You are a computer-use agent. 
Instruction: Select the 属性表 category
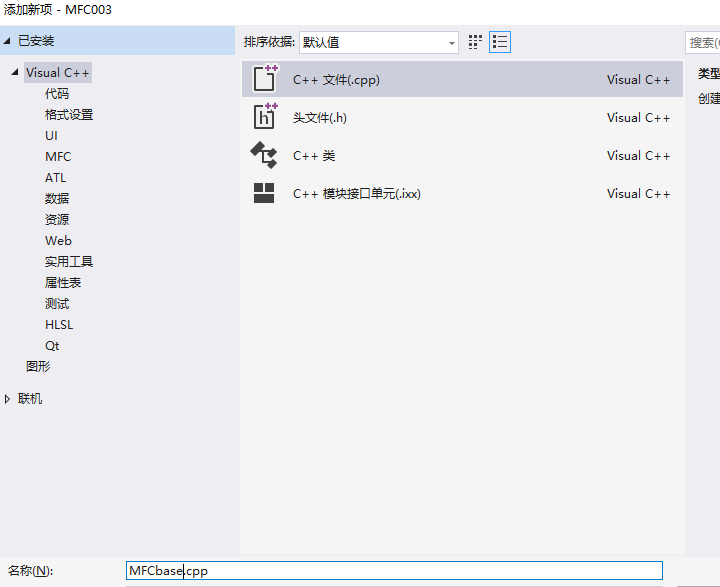pyautogui.click(x=63, y=282)
